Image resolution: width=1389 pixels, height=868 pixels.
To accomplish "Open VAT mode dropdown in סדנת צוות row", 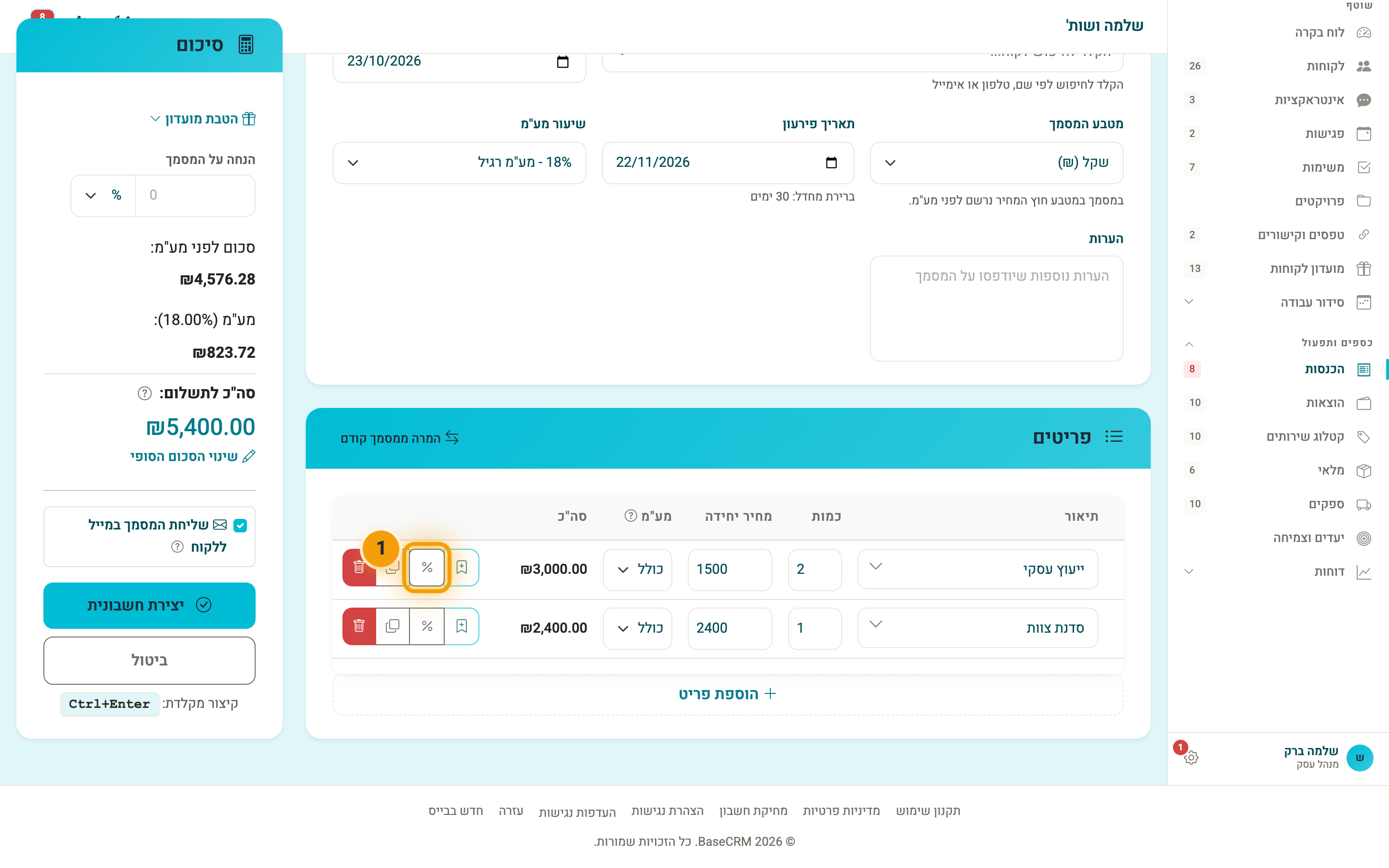I will click(x=637, y=628).
